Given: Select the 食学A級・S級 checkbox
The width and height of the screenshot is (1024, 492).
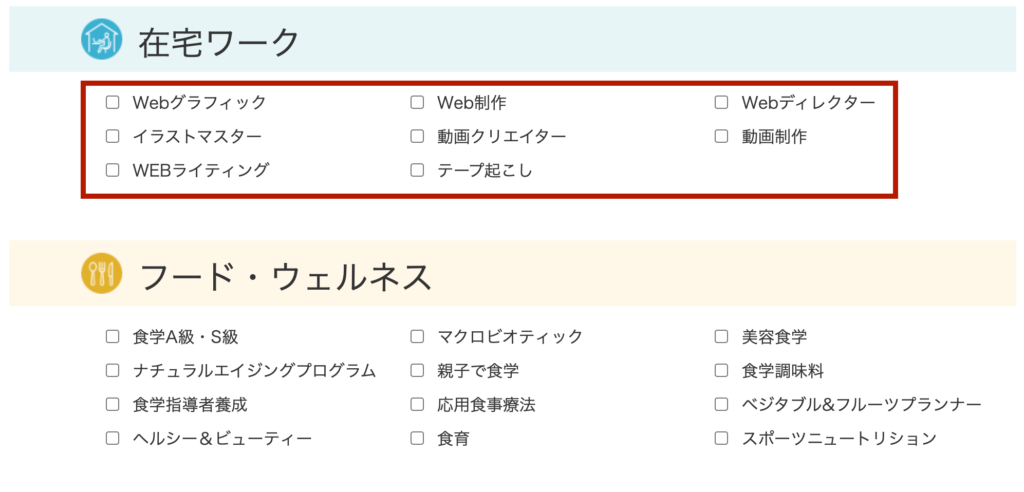Looking at the screenshot, I should (113, 337).
